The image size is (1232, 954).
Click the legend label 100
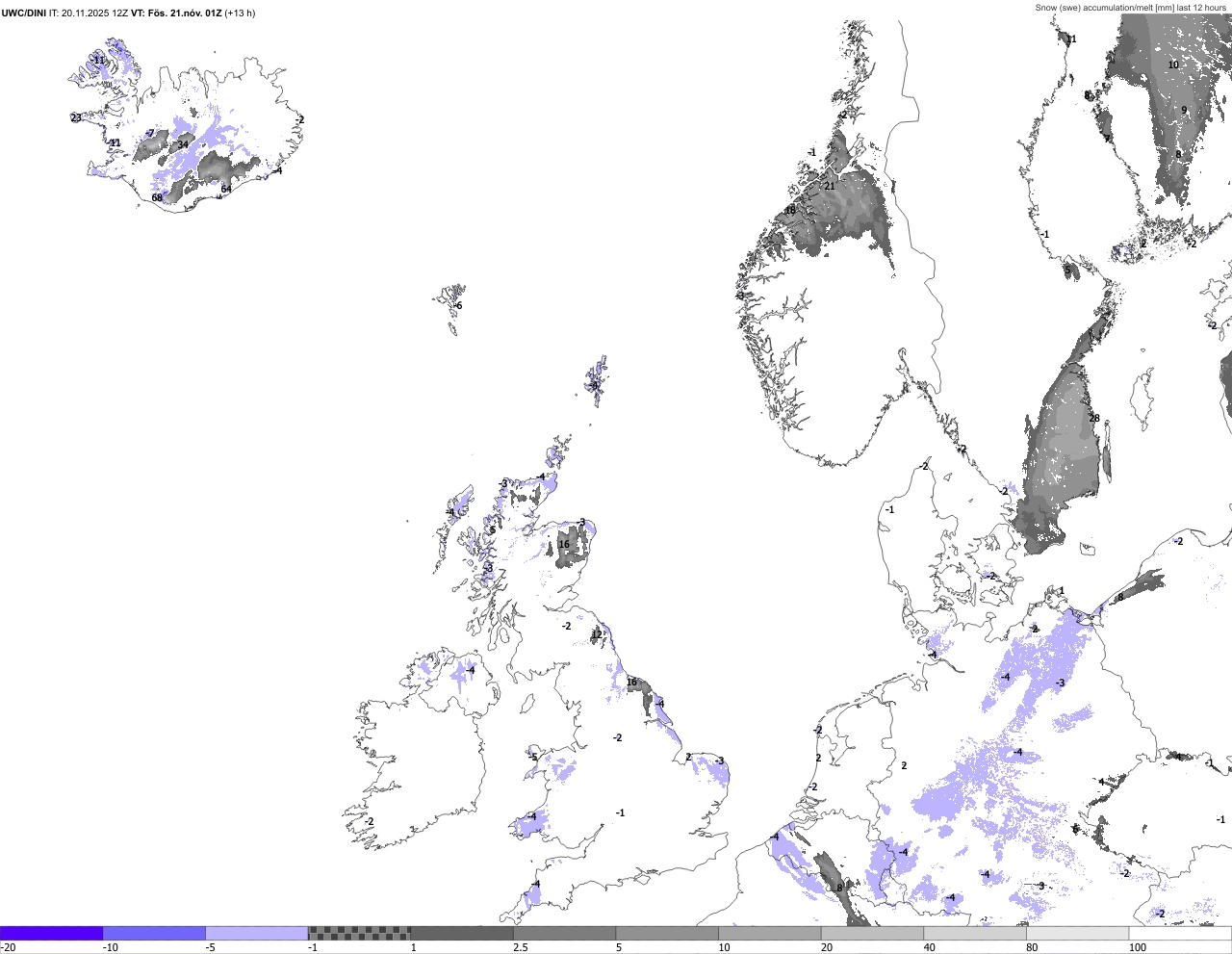coord(1140,947)
